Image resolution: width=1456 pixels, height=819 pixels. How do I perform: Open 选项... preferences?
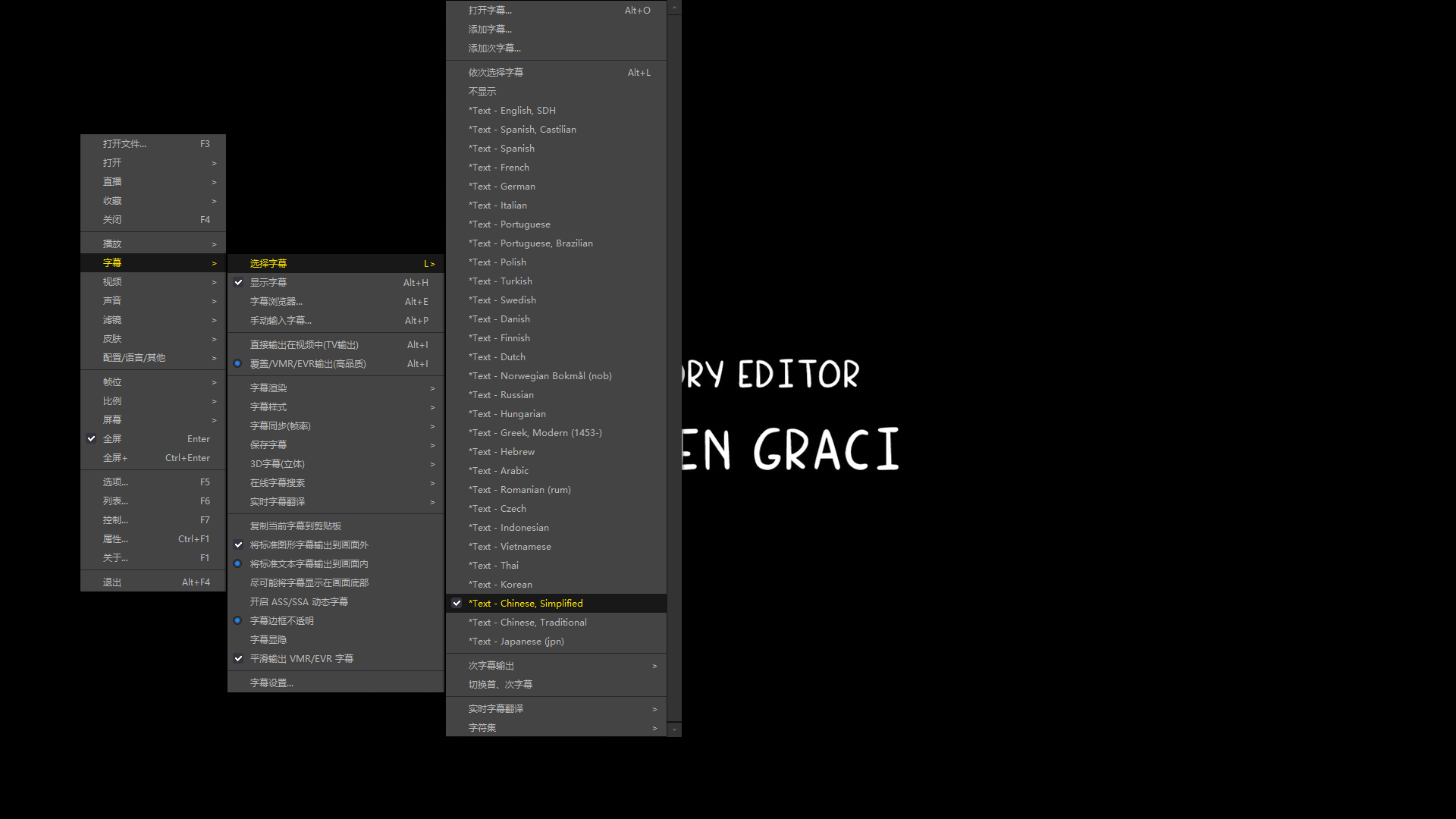pyautogui.click(x=153, y=482)
